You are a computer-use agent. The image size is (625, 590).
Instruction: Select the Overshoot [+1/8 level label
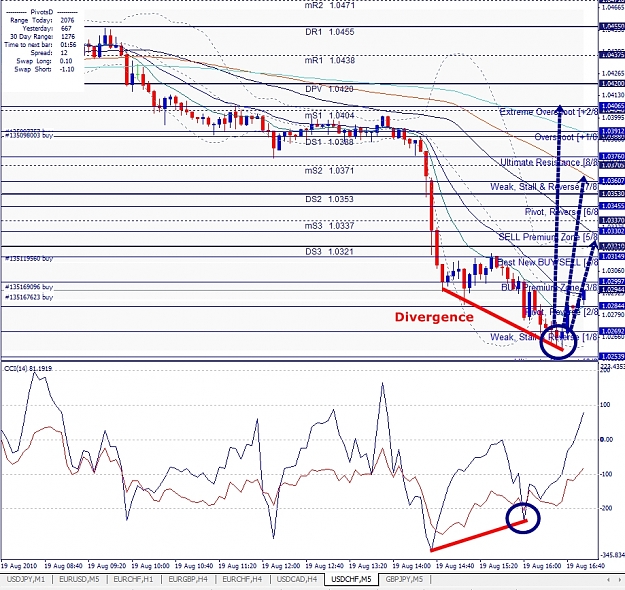point(566,137)
